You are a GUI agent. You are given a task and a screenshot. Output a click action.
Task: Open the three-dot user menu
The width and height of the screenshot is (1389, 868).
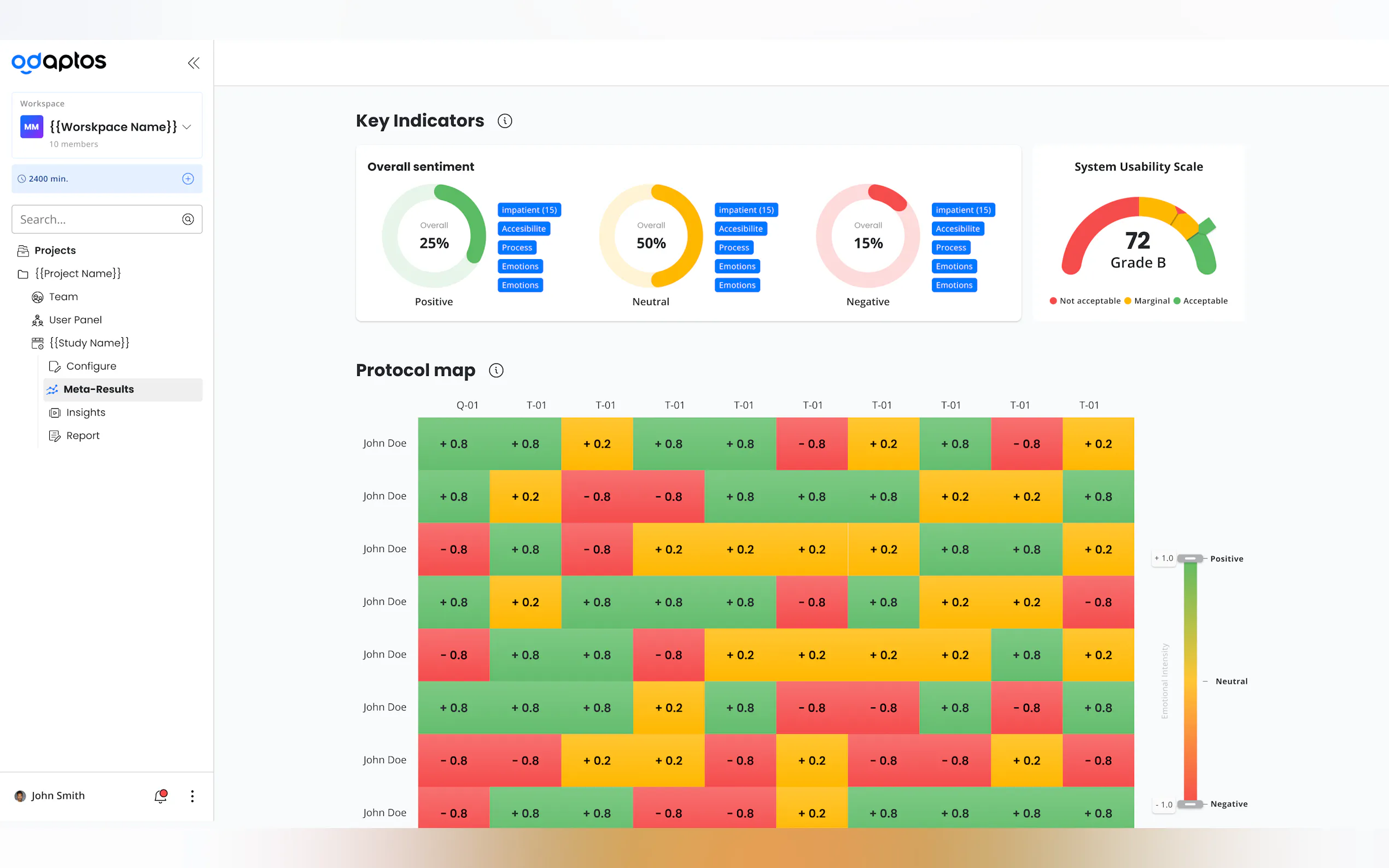(x=192, y=796)
